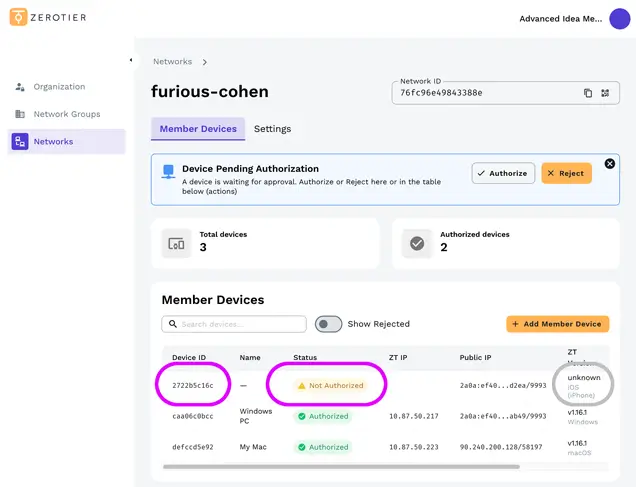
Task: Sort by Public IP column header
Action: click(475, 357)
